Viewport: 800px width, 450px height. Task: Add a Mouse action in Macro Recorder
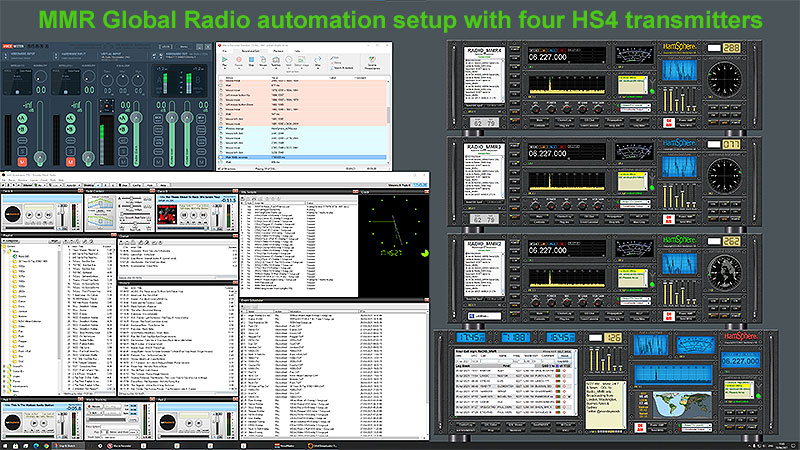(x=263, y=61)
